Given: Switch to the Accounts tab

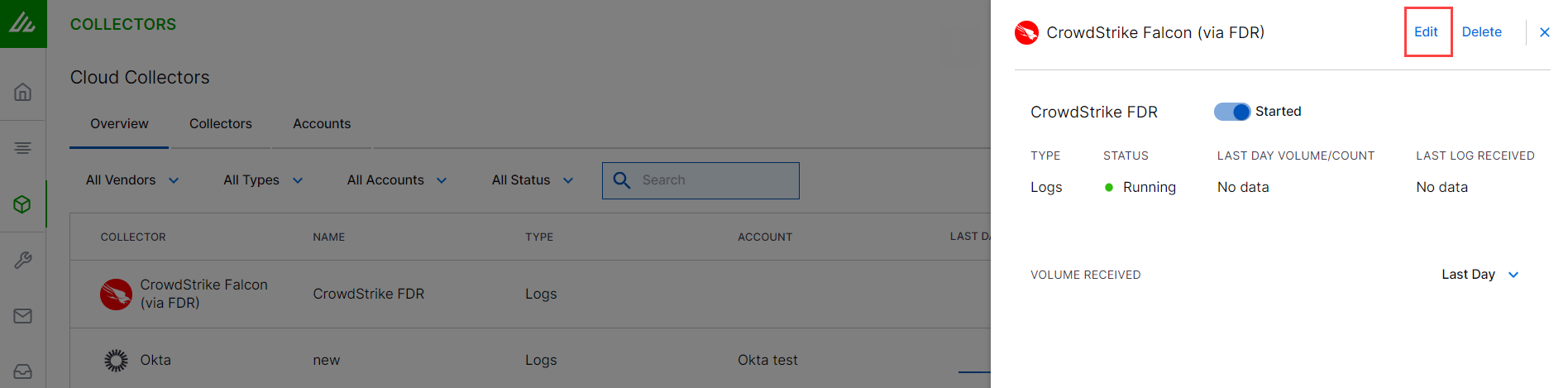Looking at the screenshot, I should [x=322, y=124].
